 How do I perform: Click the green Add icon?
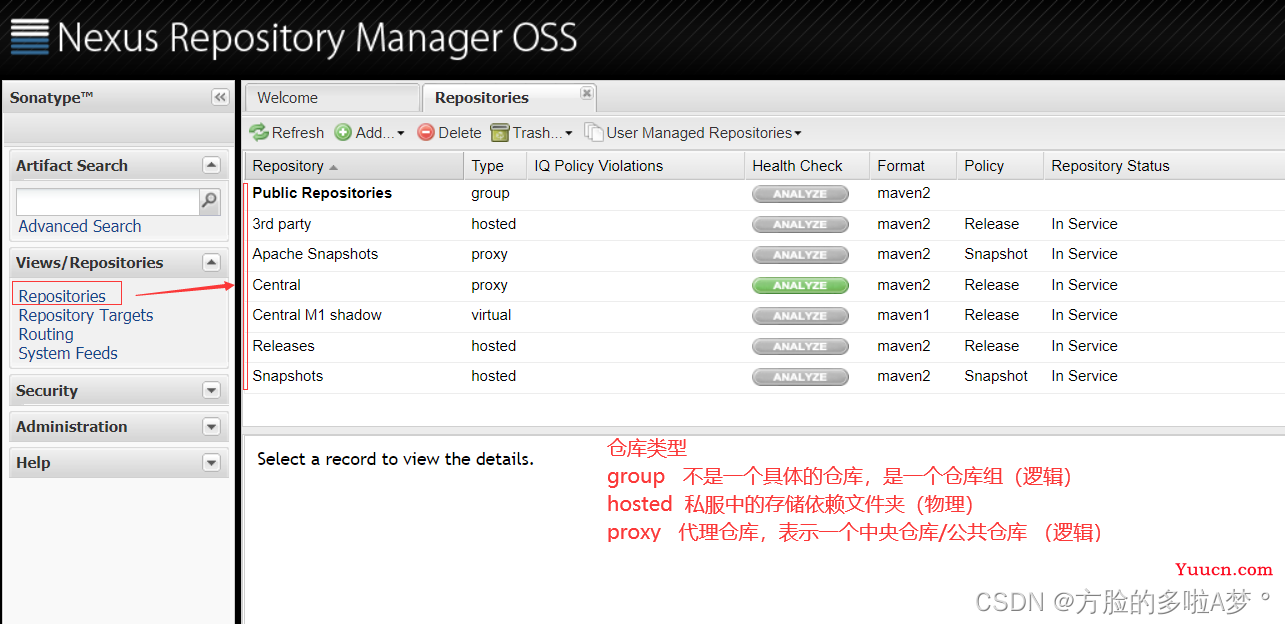(x=343, y=132)
